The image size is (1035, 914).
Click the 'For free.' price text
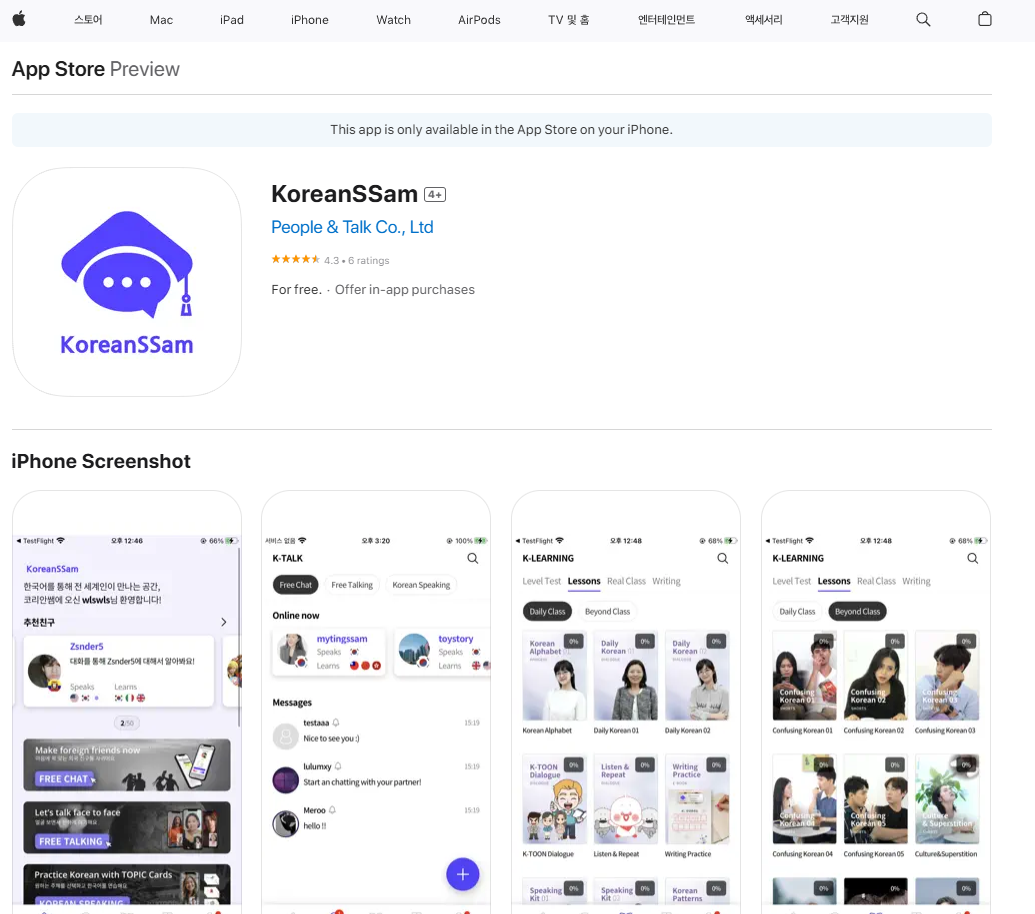tap(296, 290)
